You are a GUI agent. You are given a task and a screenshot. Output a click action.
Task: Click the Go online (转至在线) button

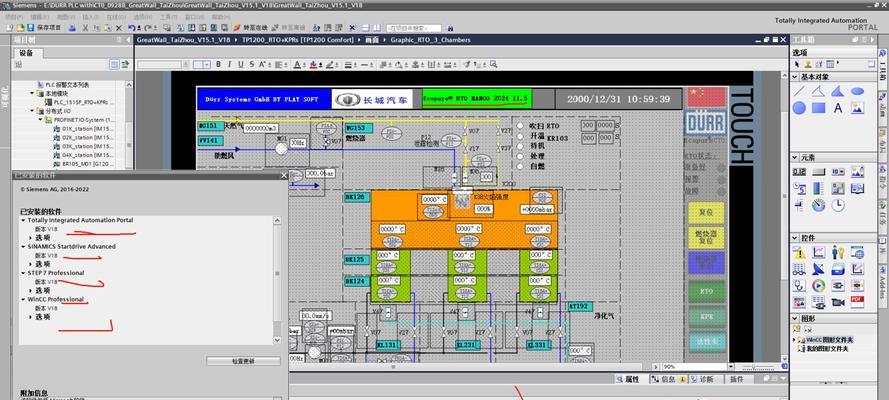tap(251, 27)
